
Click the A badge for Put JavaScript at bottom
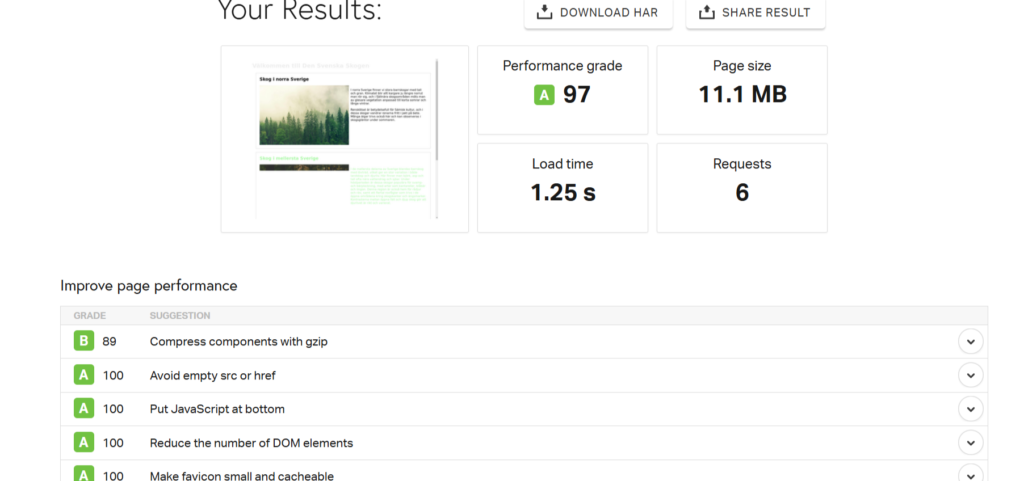[x=84, y=409]
